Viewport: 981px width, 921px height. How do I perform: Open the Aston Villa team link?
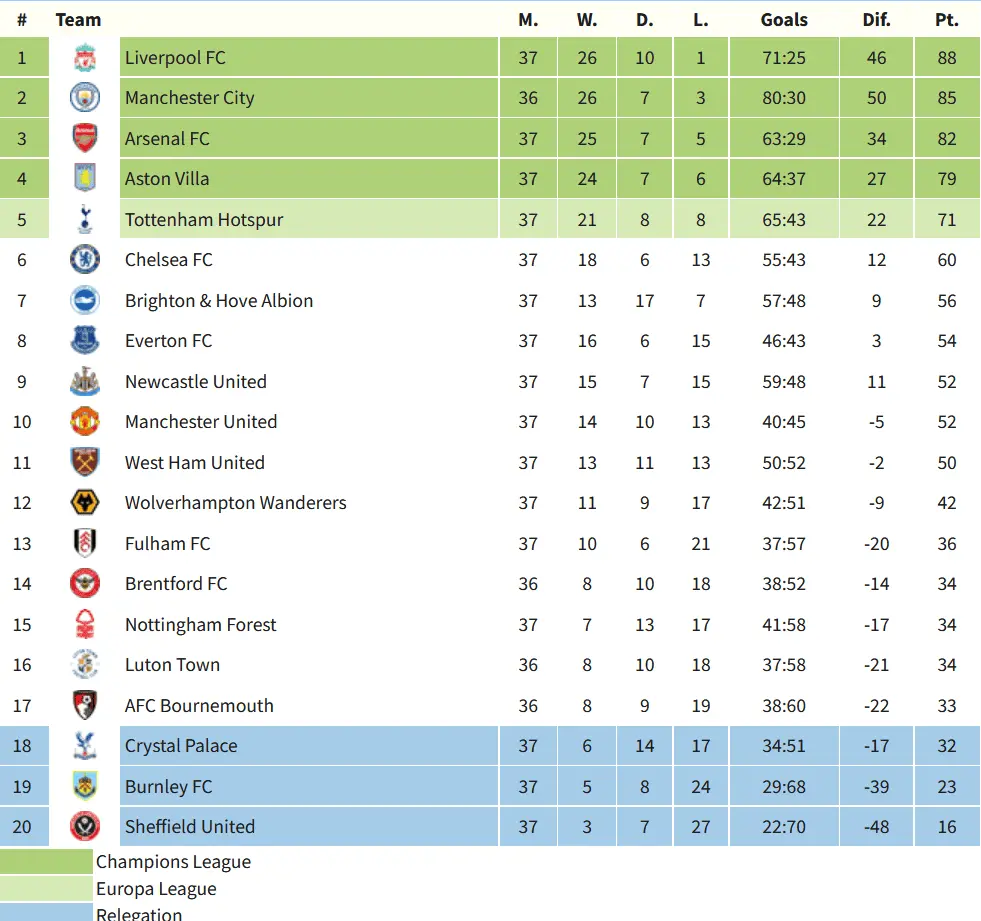pyautogui.click(x=167, y=179)
